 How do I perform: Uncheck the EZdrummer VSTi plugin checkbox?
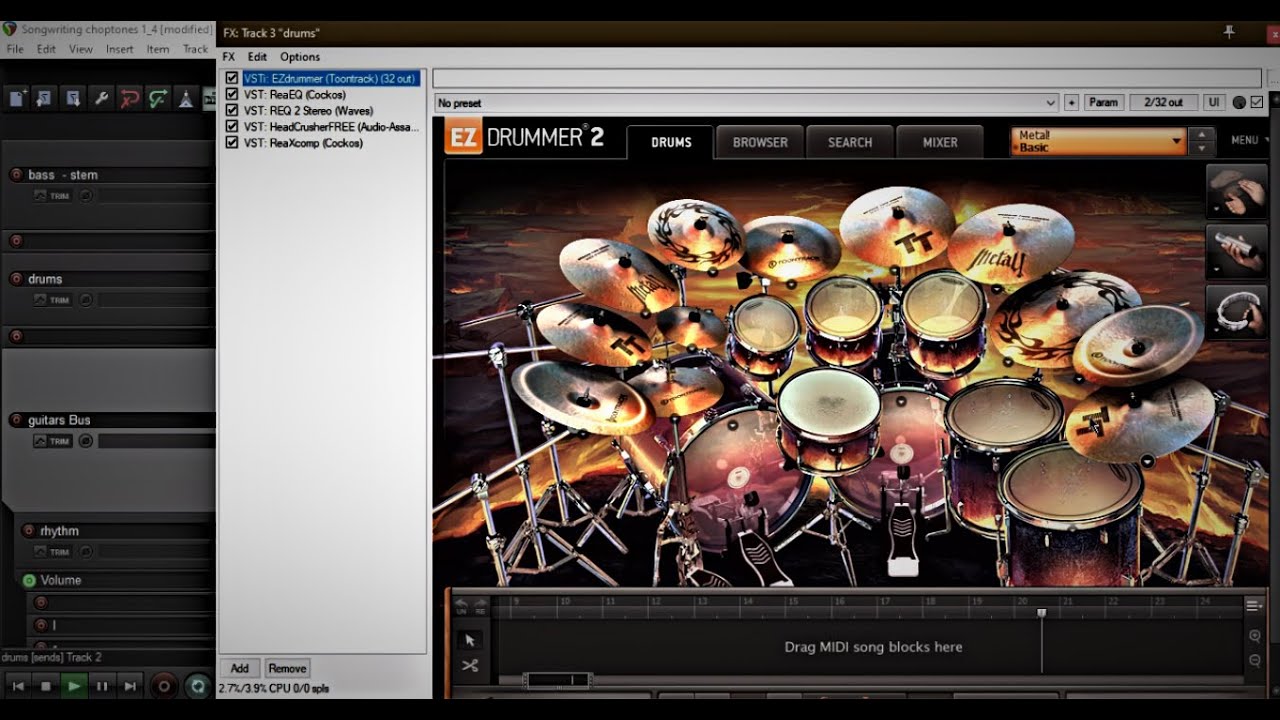click(x=232, y=78)
